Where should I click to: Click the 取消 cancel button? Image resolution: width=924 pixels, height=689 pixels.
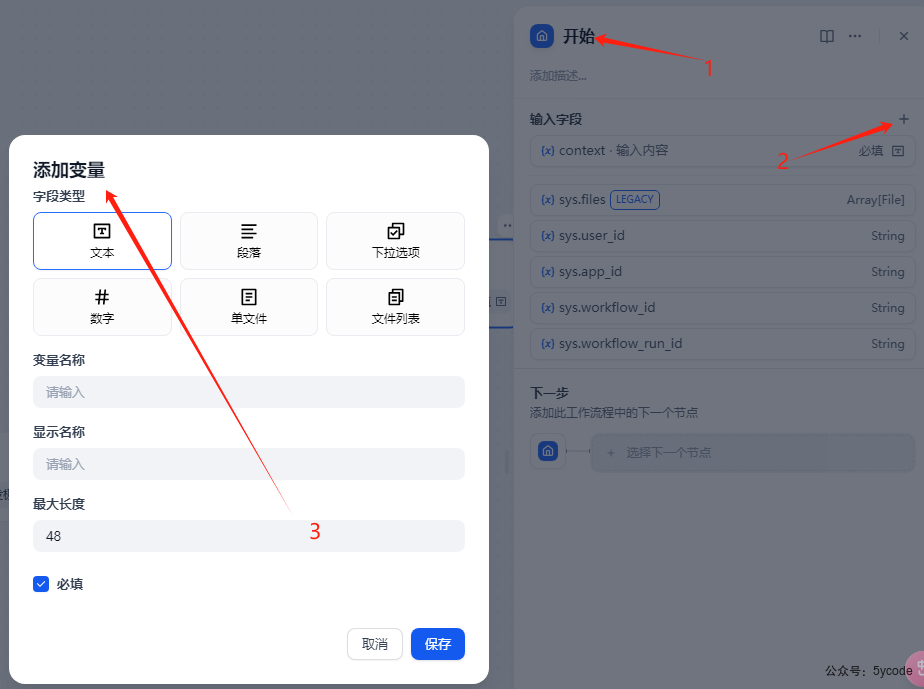click(x=375, y=644)
